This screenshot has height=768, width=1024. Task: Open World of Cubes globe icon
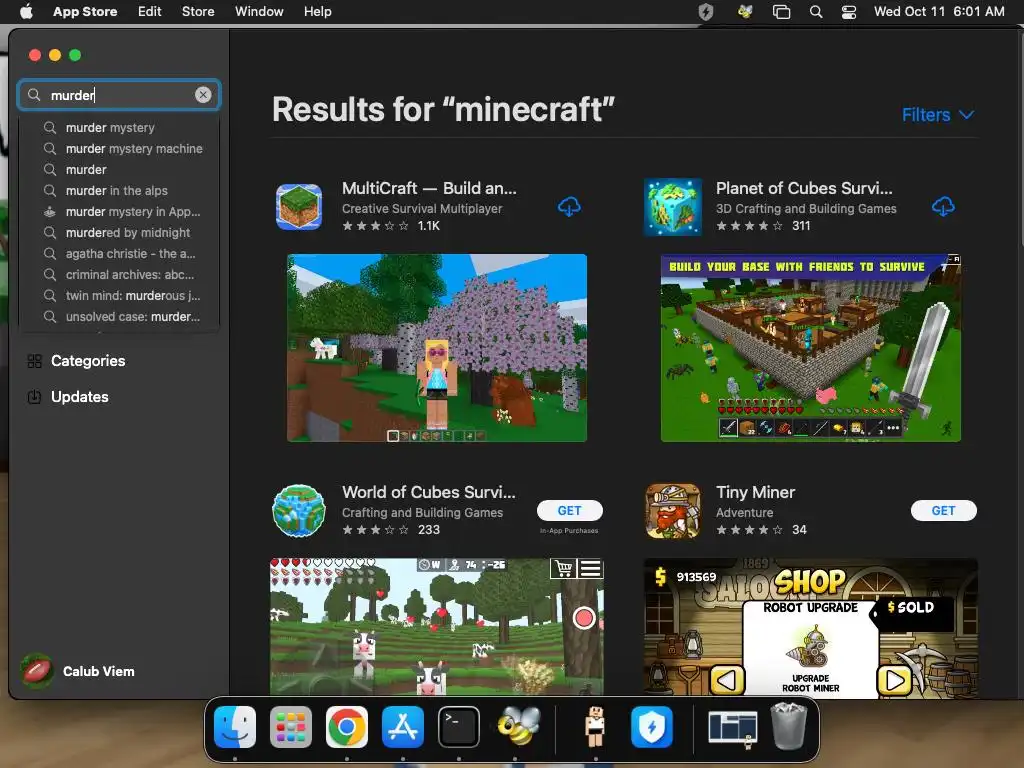pyautogui.click(x=298, y=511)
